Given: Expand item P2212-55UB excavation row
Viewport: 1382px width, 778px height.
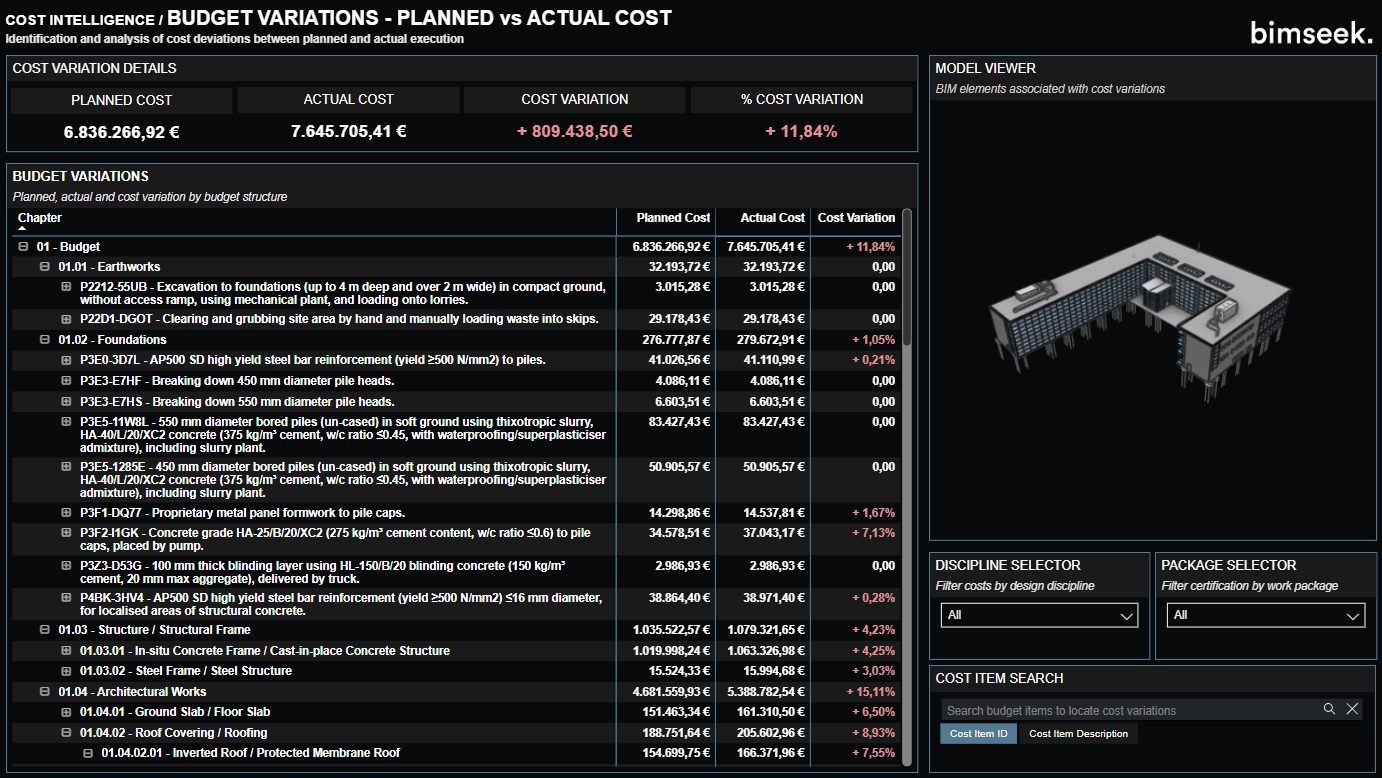Looking at the screenshot, I should click(x=66, y=287).
